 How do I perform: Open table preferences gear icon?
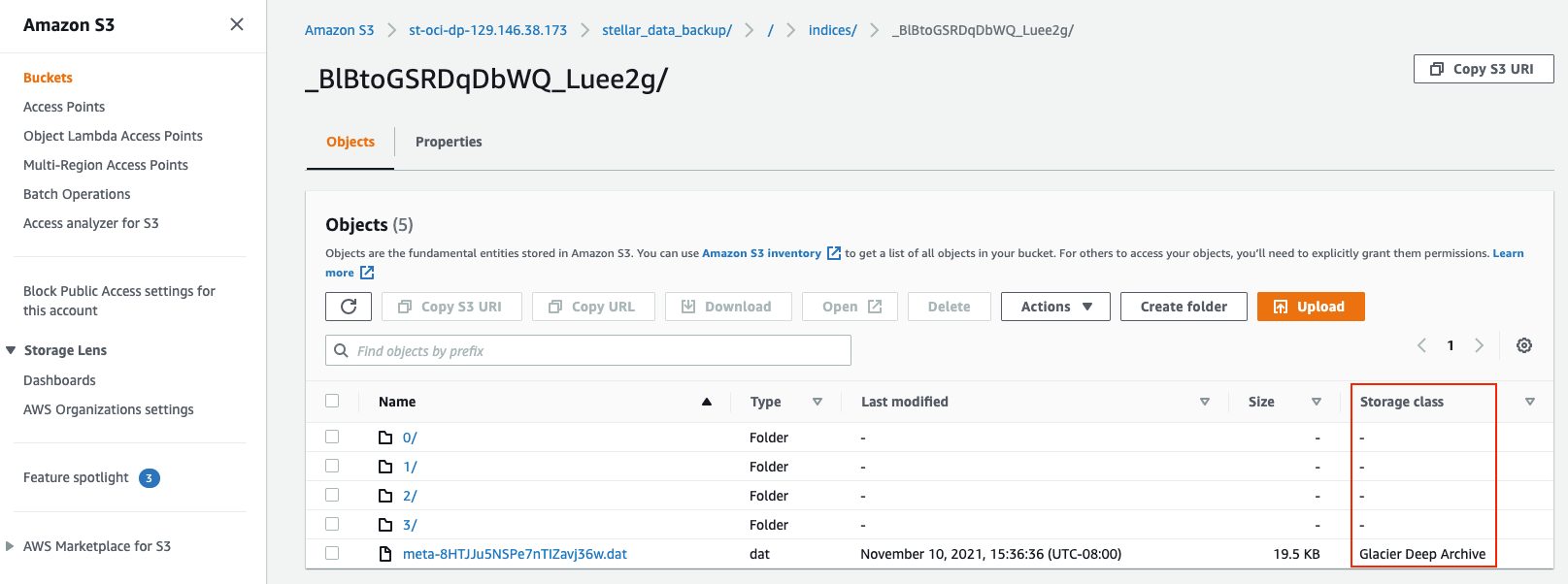pyautogui.click(x=1524, y=345)
